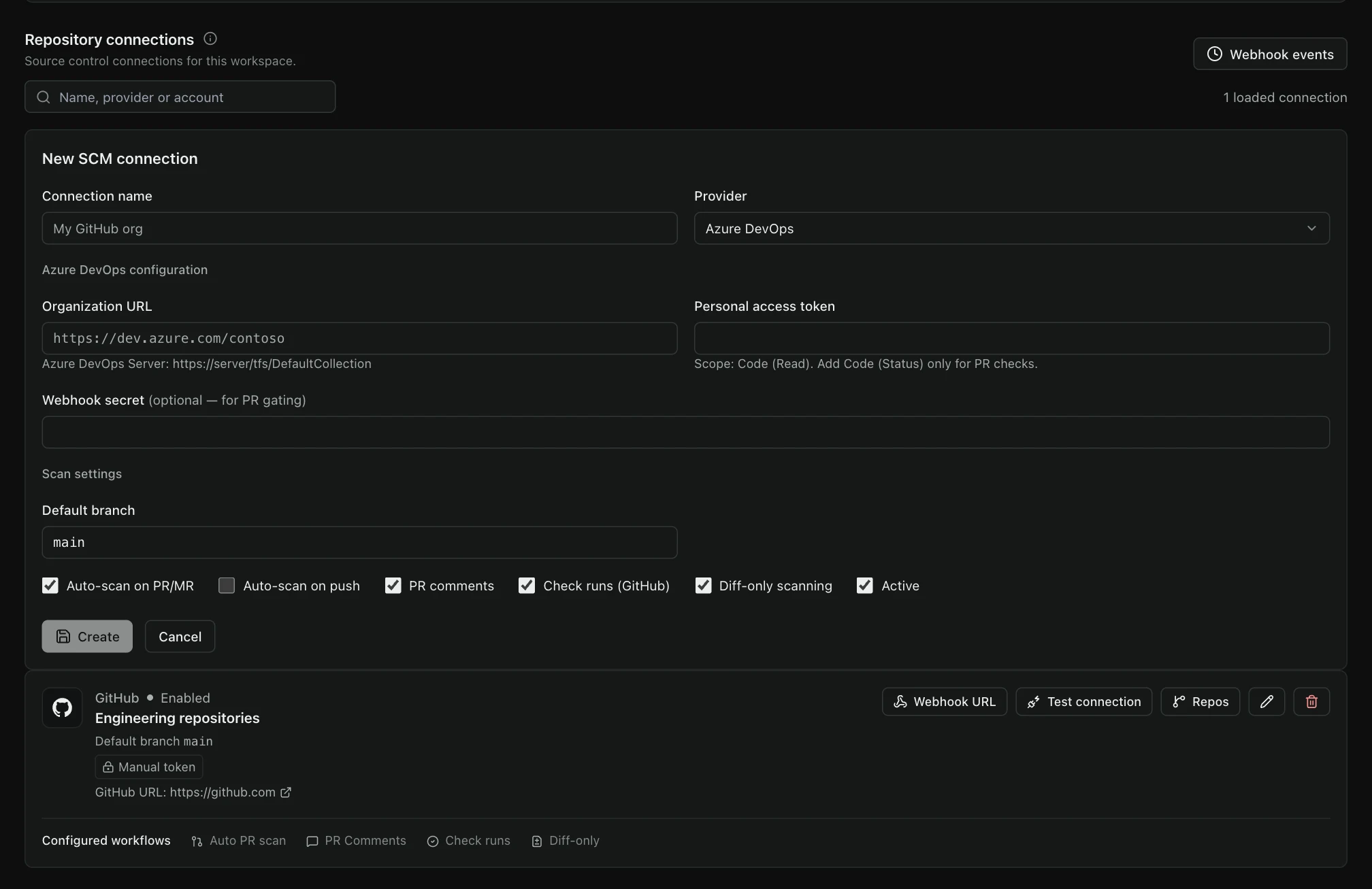The width and height of the screenshot is (1372, 889).
Task: Run Test connection for GitHub
Action: click(1084, 702)
